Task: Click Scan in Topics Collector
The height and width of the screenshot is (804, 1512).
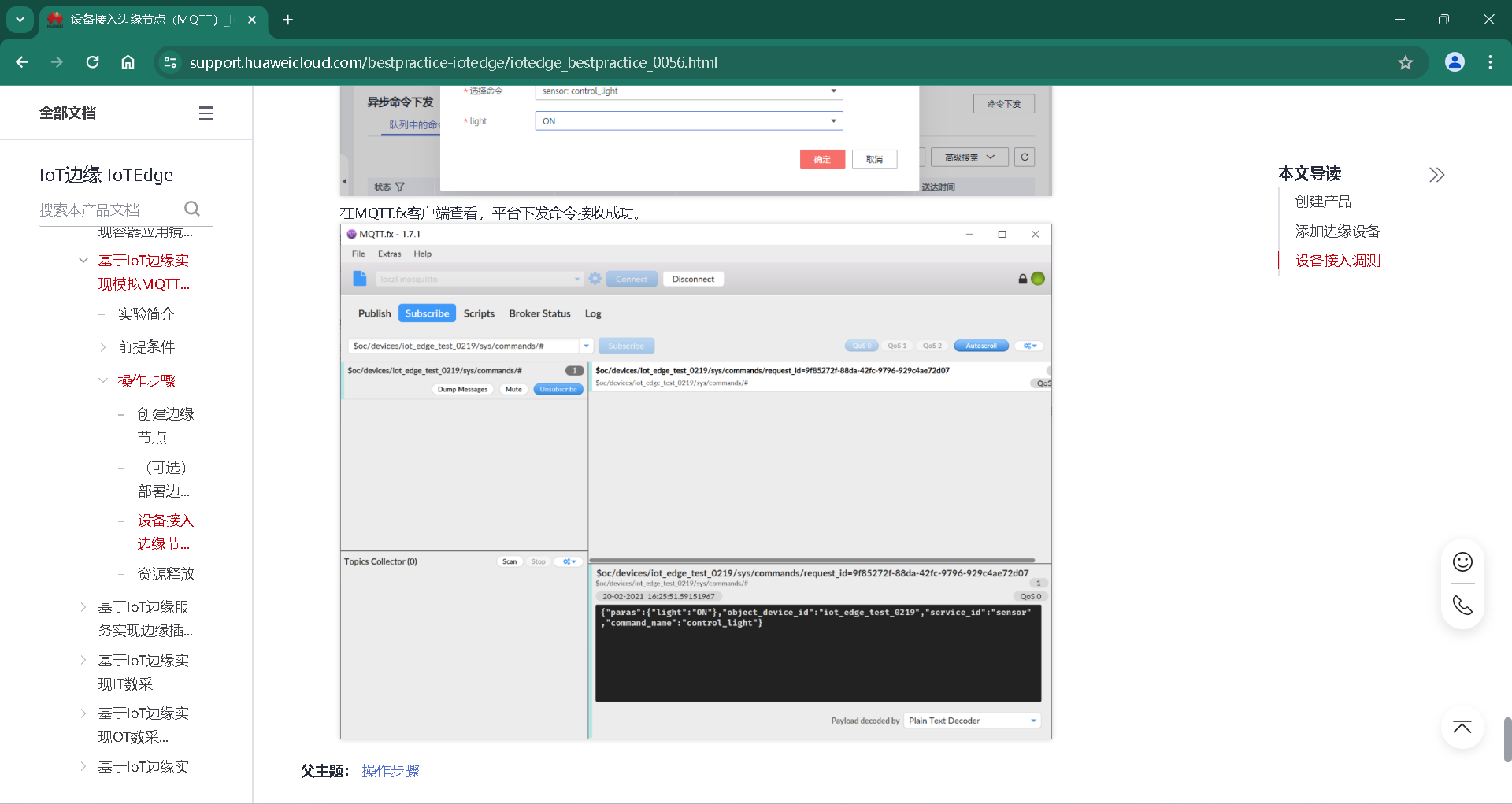Action: click(x=510, y=561)
